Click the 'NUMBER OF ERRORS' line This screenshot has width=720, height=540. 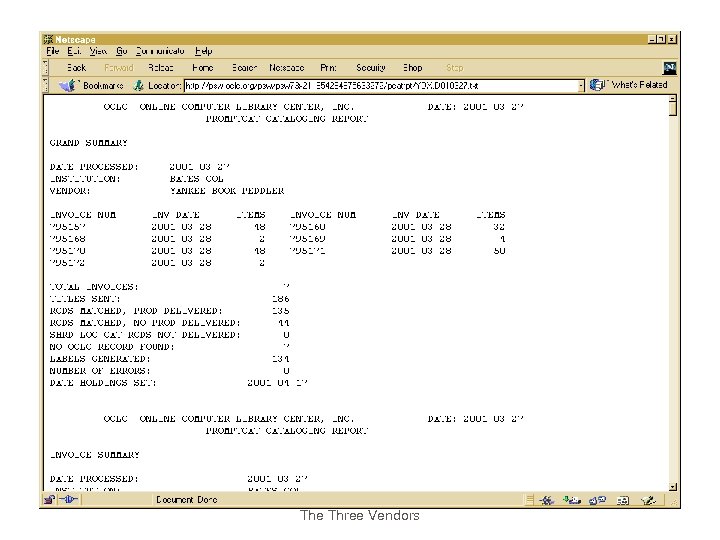click(x=169, y=371)
